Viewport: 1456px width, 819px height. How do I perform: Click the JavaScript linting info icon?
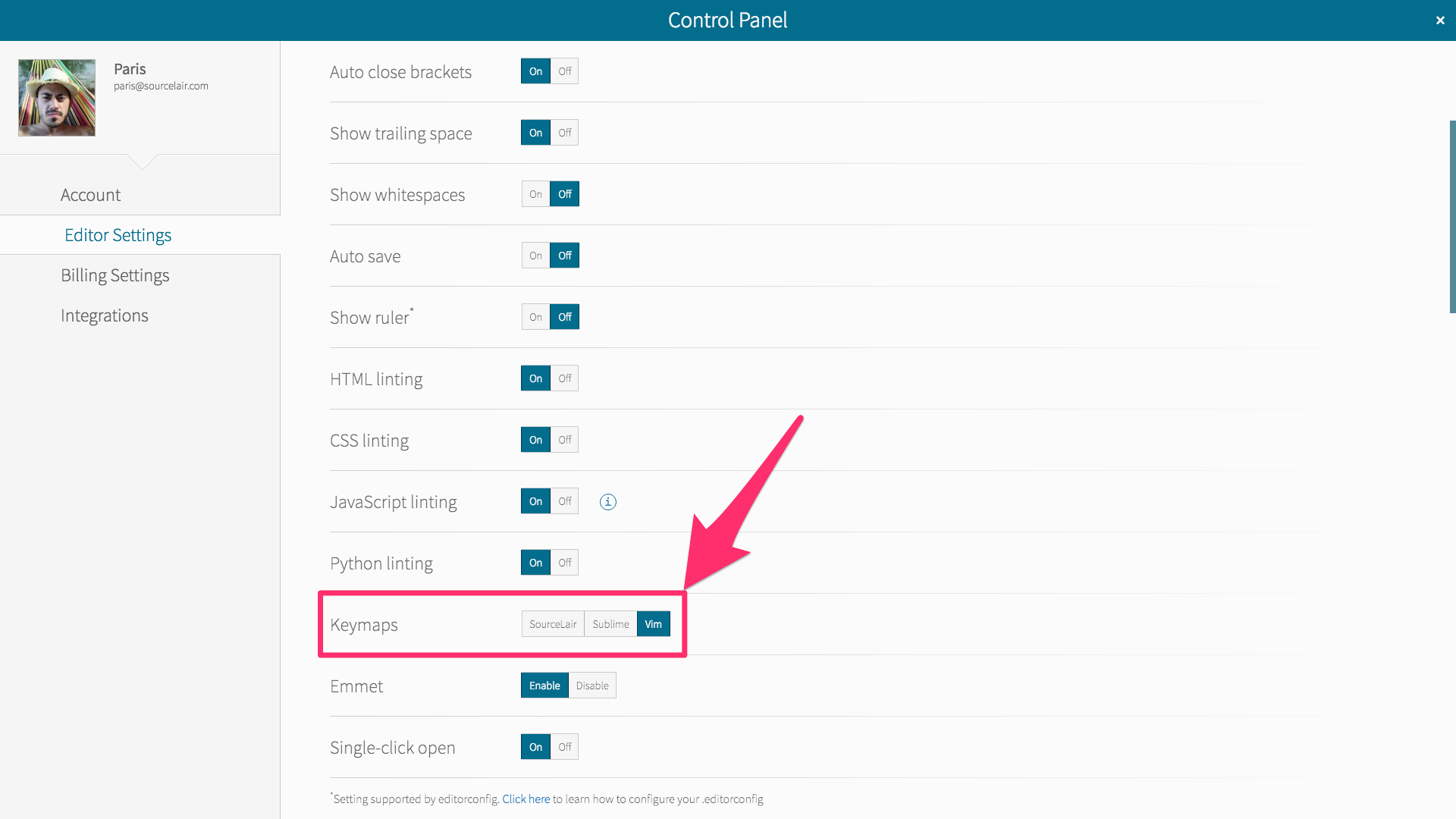click(607, 501)
